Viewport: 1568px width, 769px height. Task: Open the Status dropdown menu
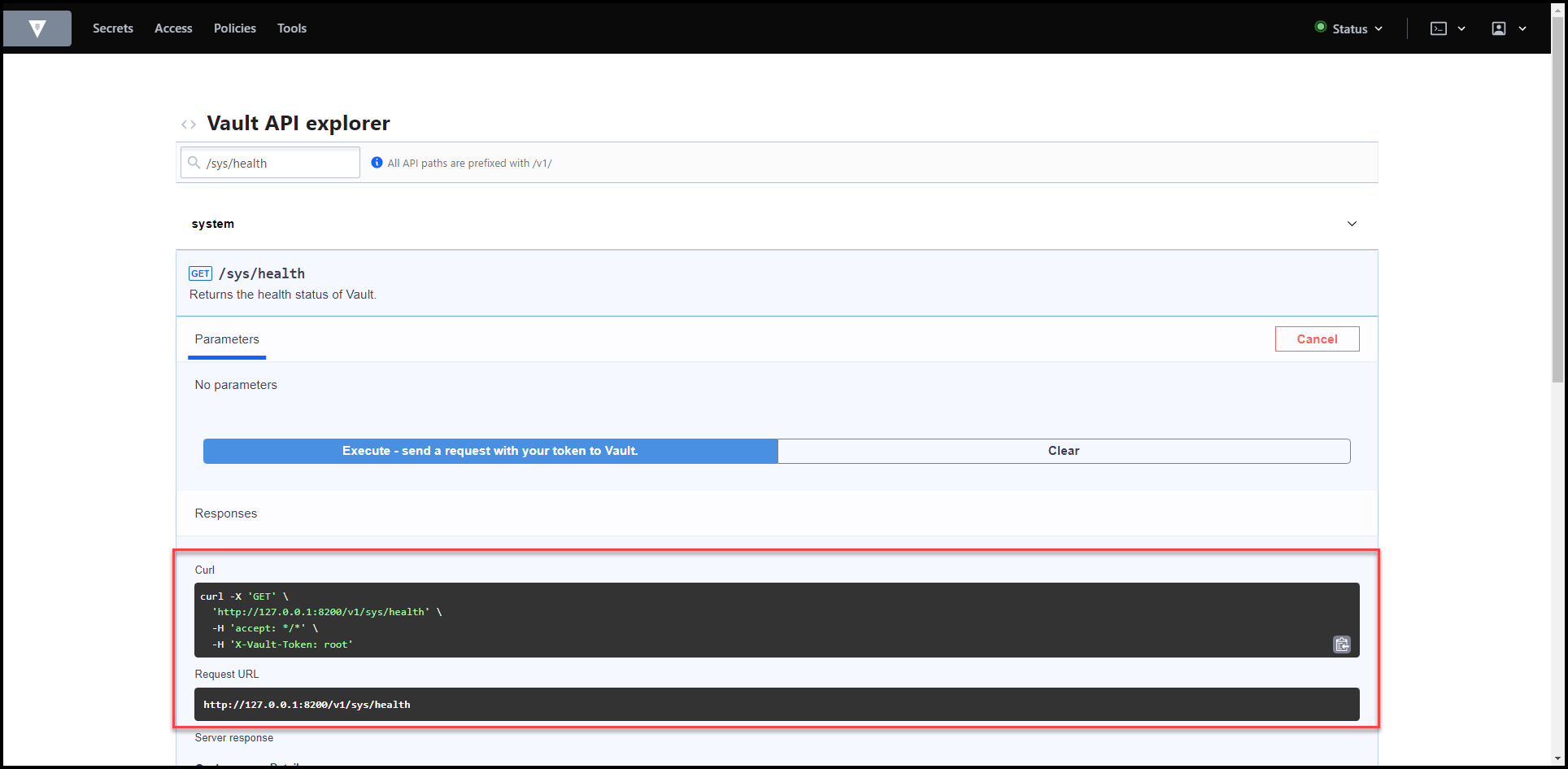pos(1351,28)
